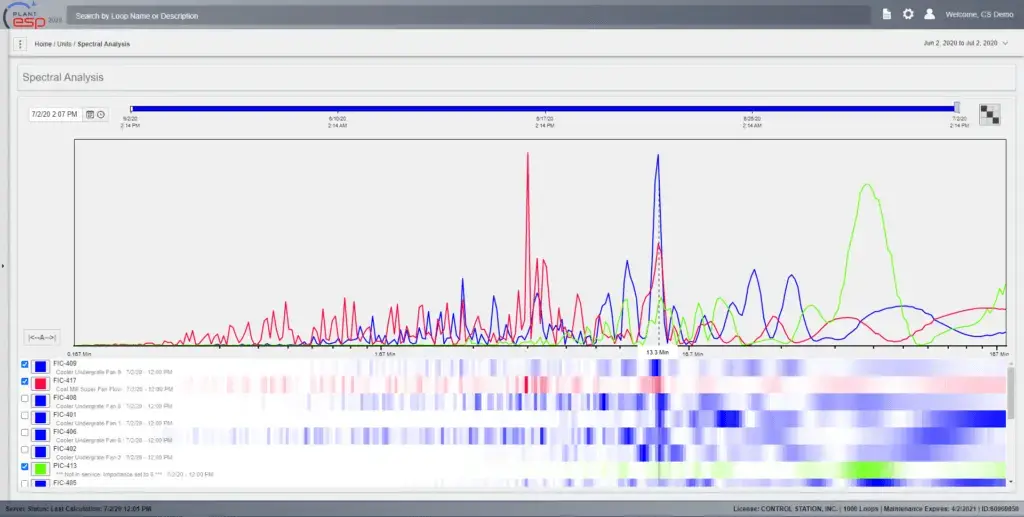Open the calendar picker next to date field

click(90, 115)
